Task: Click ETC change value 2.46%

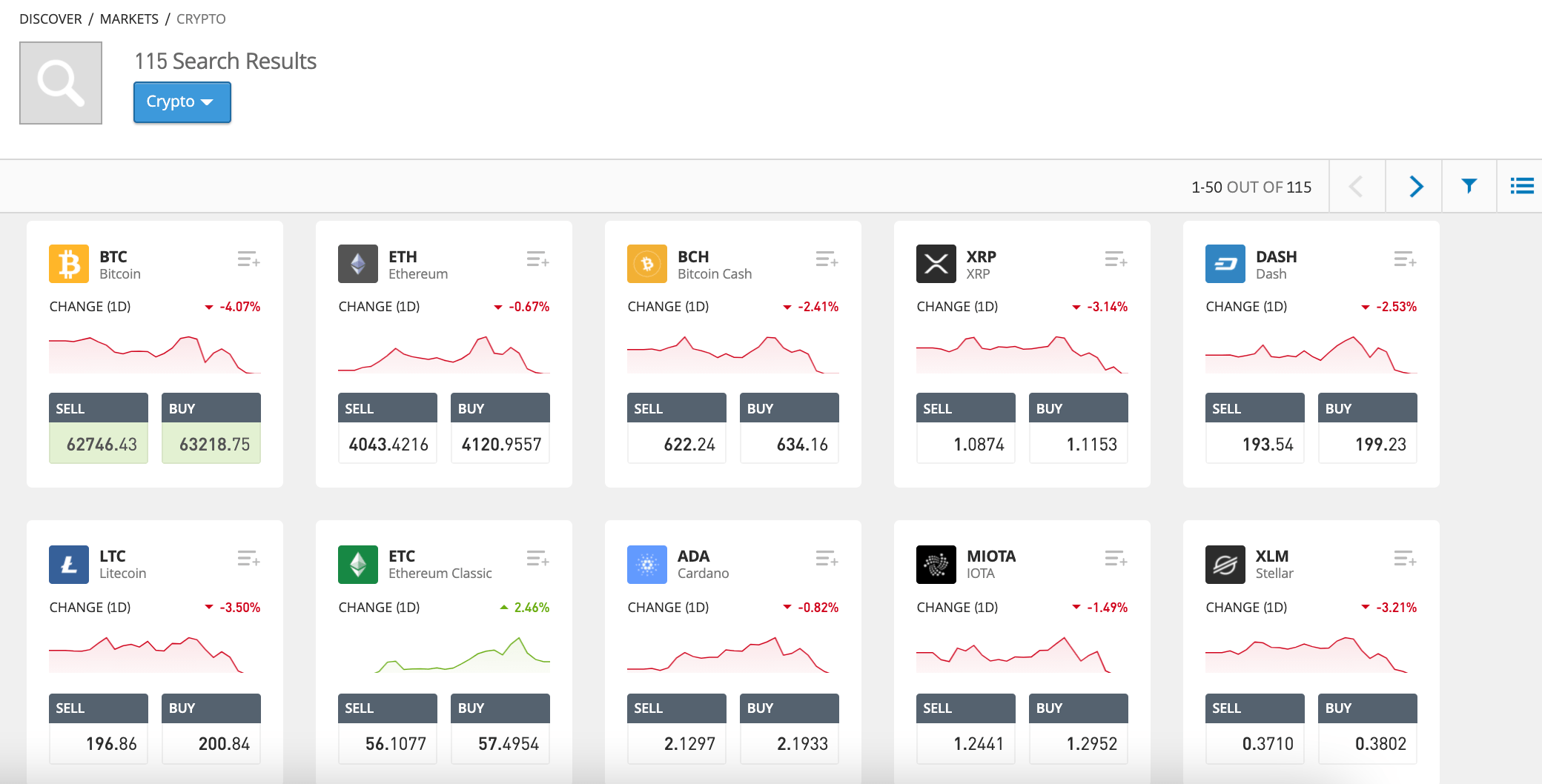Action: (532, 608)
